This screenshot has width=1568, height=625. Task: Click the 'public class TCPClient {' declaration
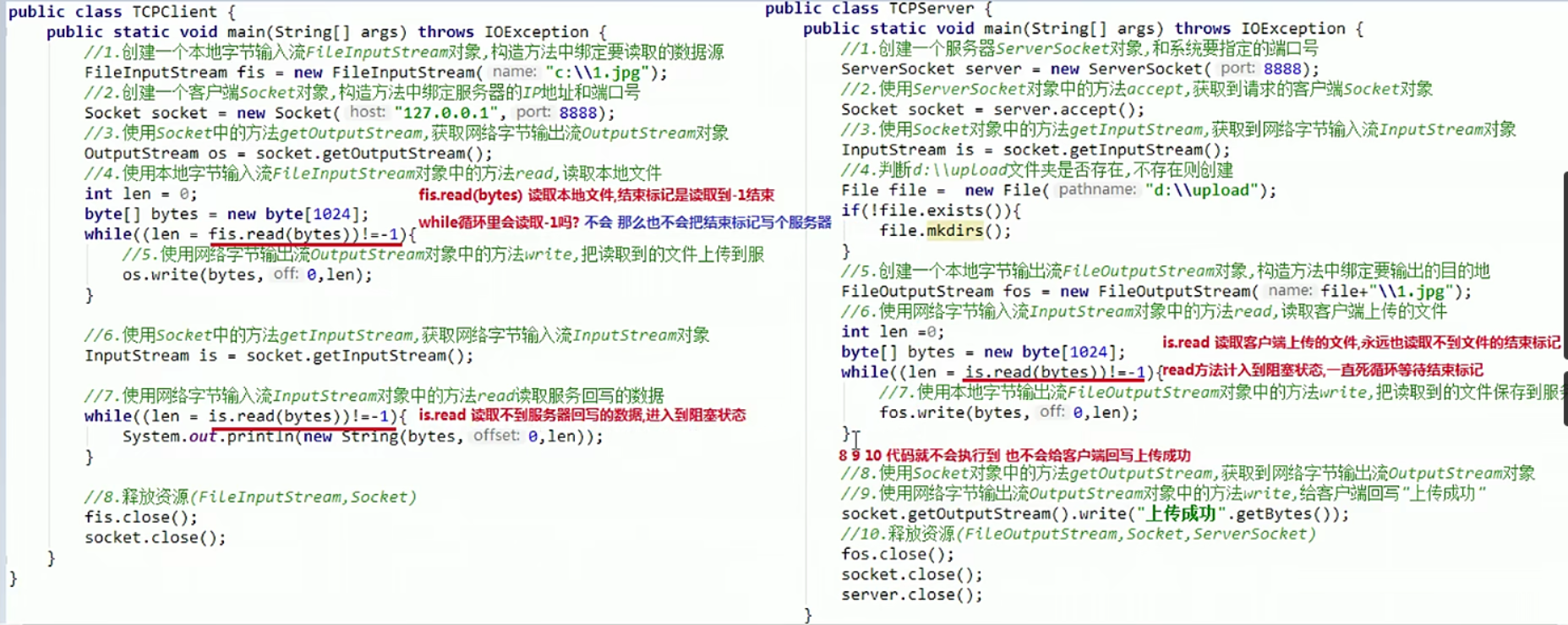pyautogui.click(x=122, y=12)
